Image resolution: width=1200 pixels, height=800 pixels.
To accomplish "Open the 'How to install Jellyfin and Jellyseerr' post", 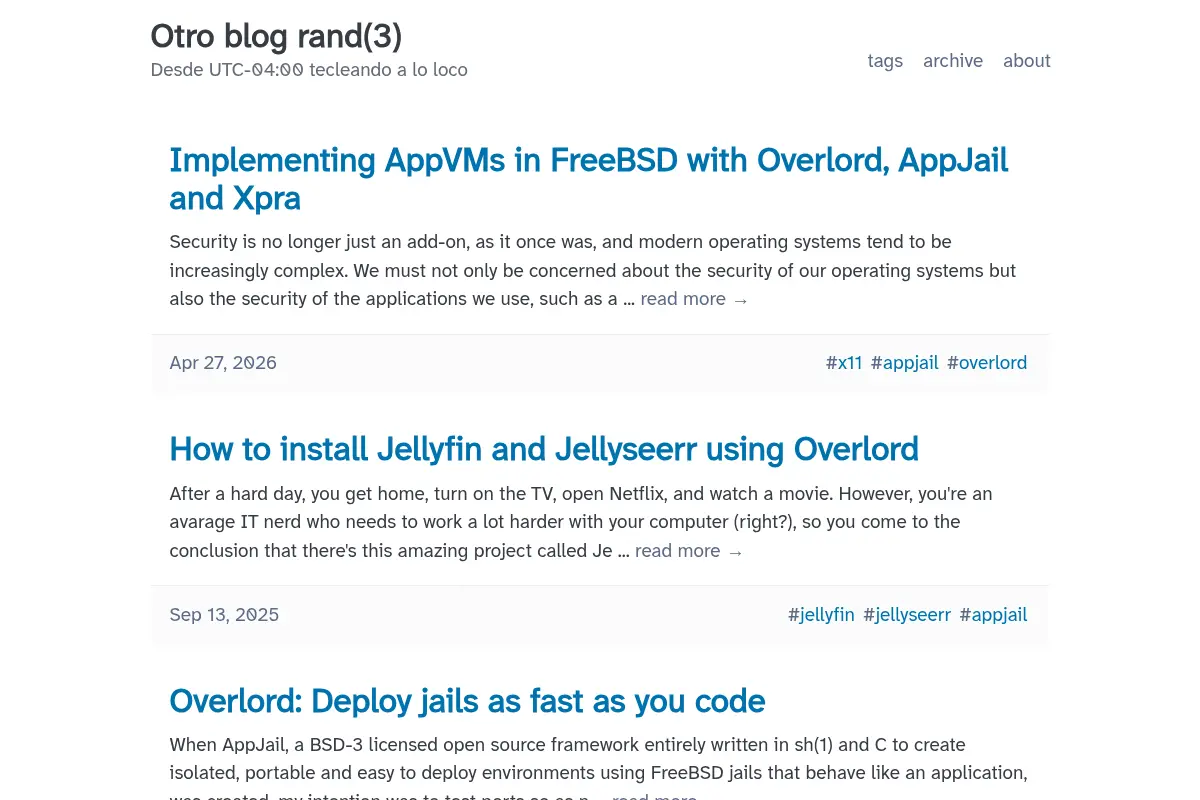I will coord(544,449).
